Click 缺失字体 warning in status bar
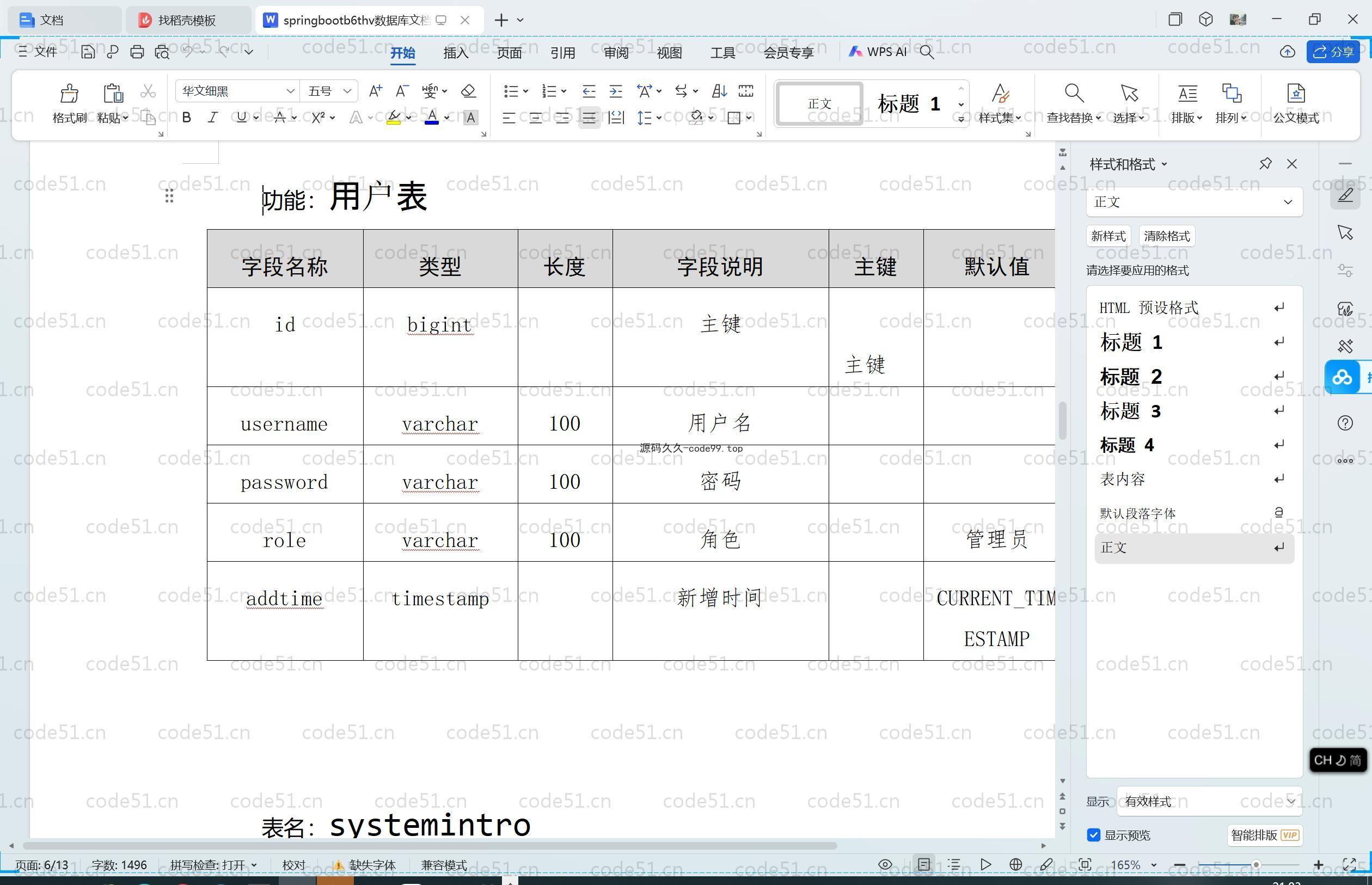1372x885 pixels. pyautogui.click(x=364, y=865)
